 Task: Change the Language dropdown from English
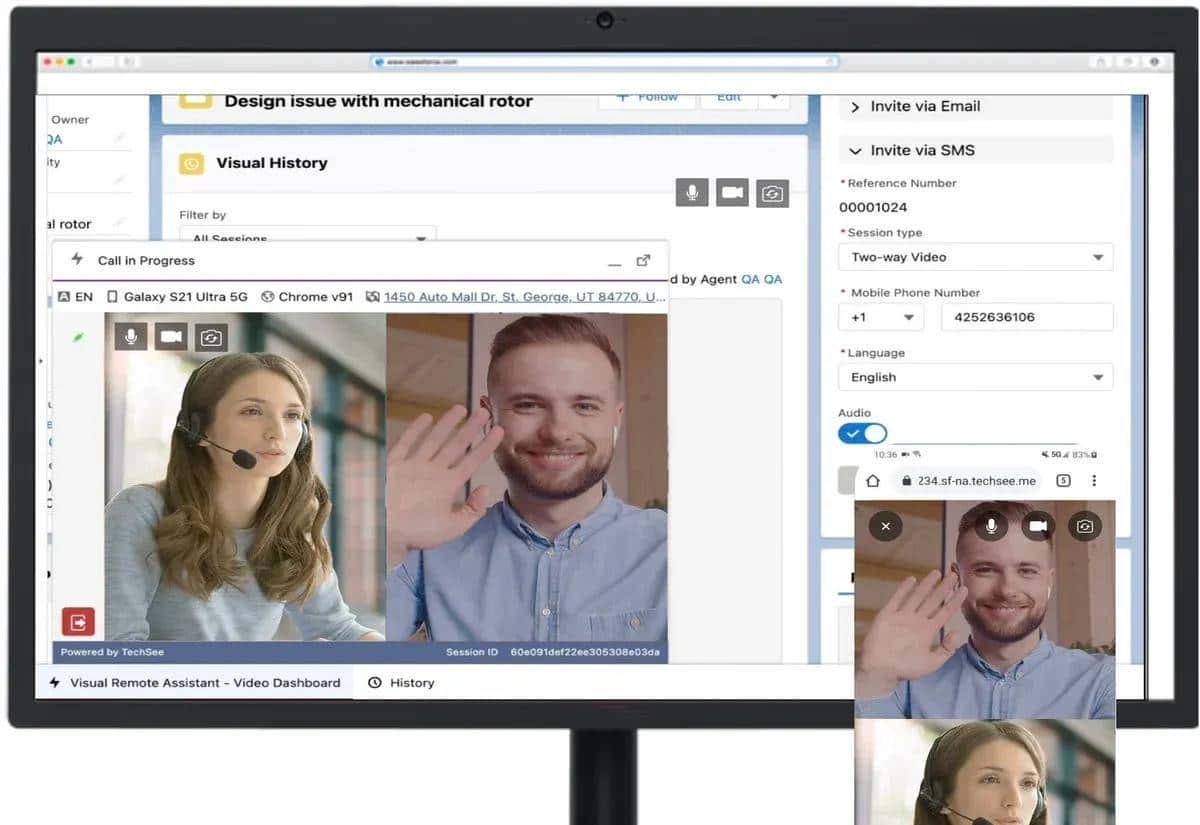[1101, 377]
